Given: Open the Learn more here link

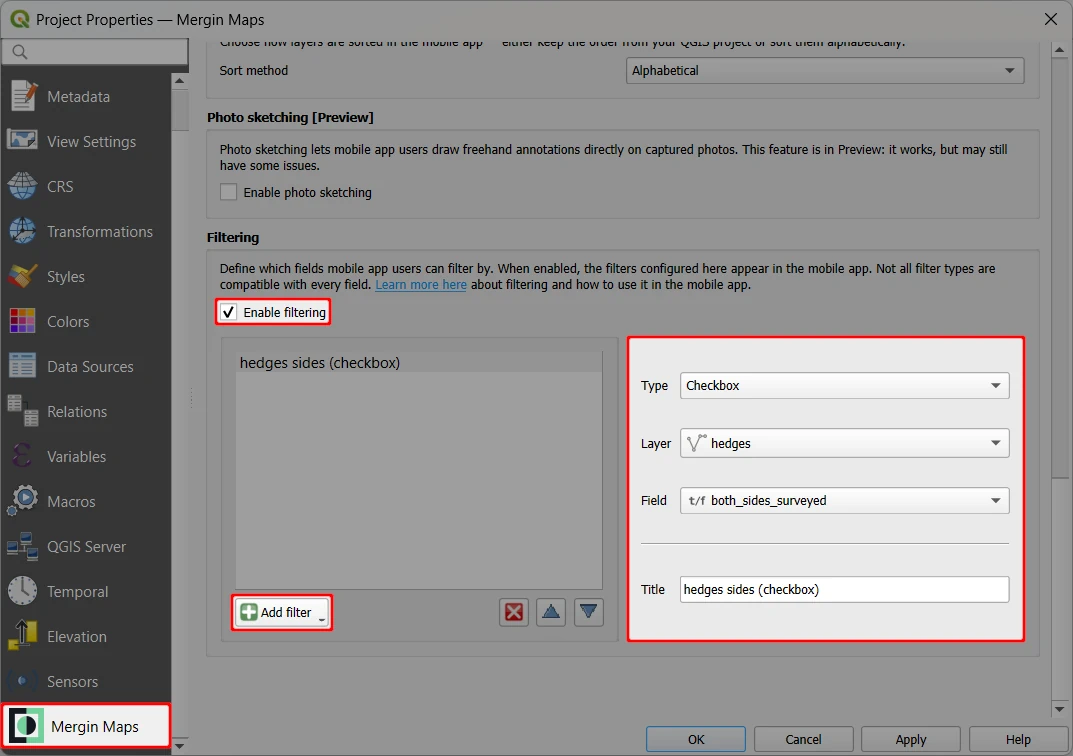Looking at the screenshot, I should coord(421,284).
